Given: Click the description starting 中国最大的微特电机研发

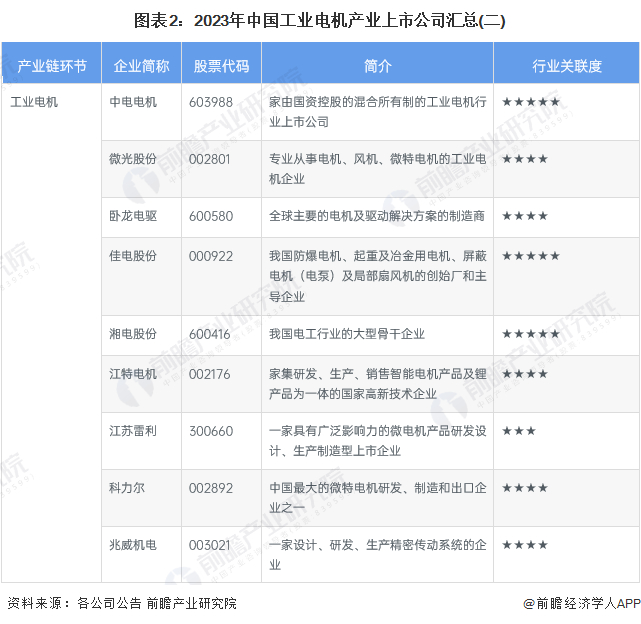Looking at the screenshot, I should (x=377, y=497).
